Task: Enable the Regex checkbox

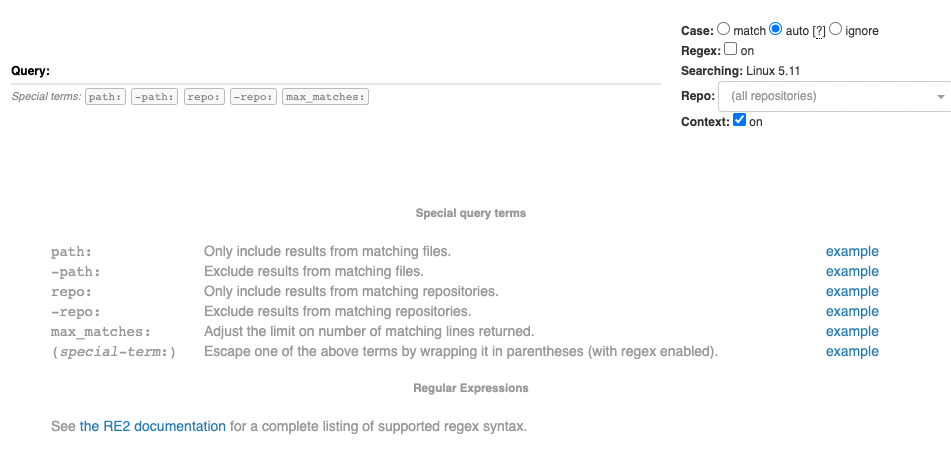Action: [731, 49]
